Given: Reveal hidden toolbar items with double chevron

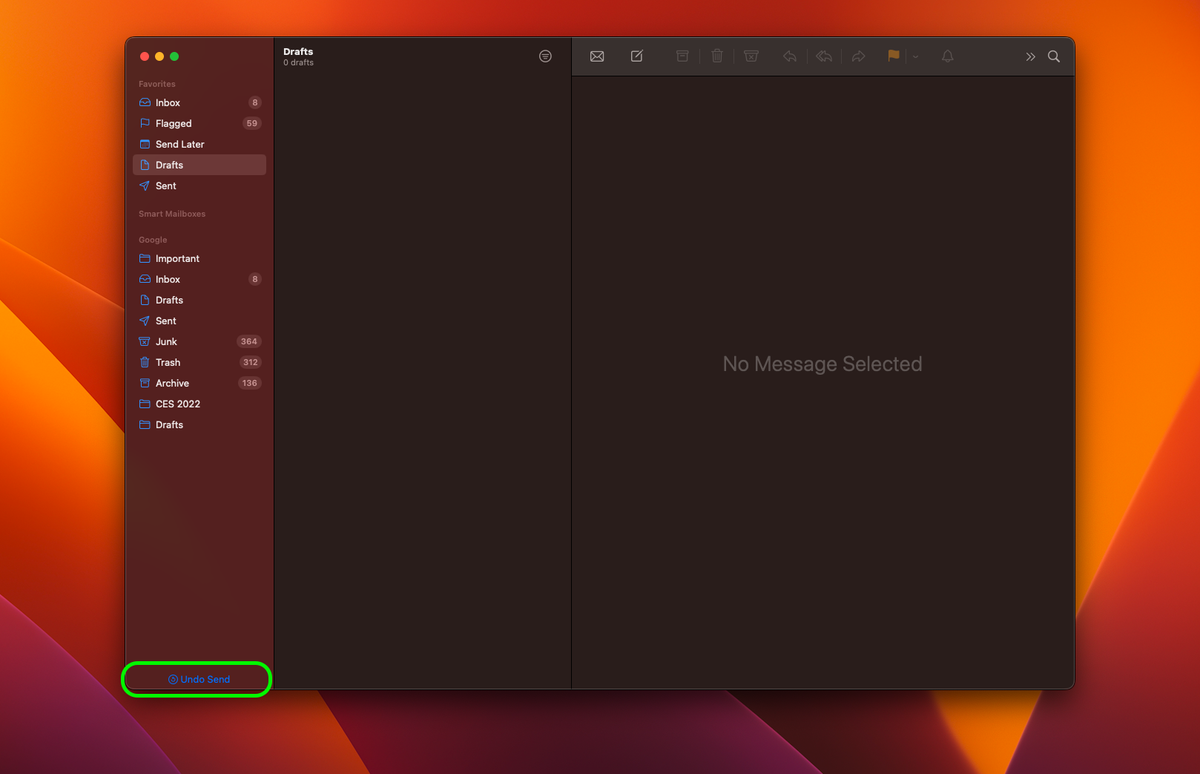Looking at the screenshot, I should (1030, 56).
